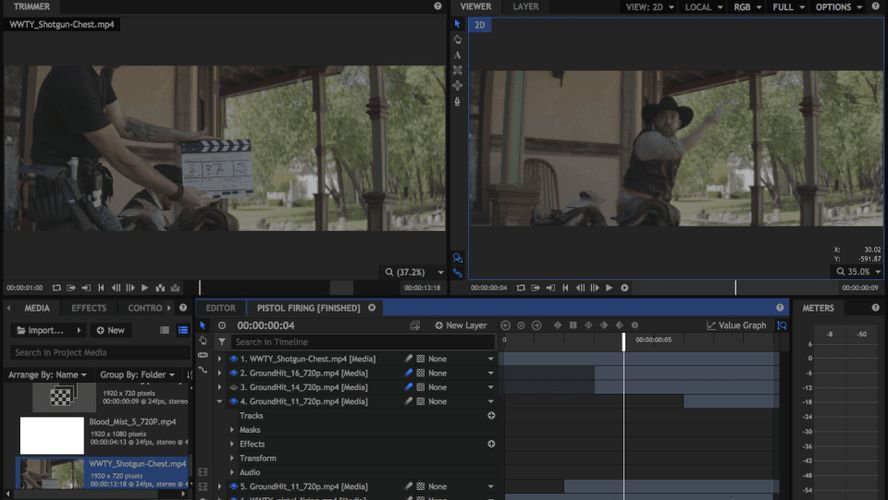Click the Value Graph button
Screen dimensions: 888x500
pyautogui.click(x=737, y=325)
